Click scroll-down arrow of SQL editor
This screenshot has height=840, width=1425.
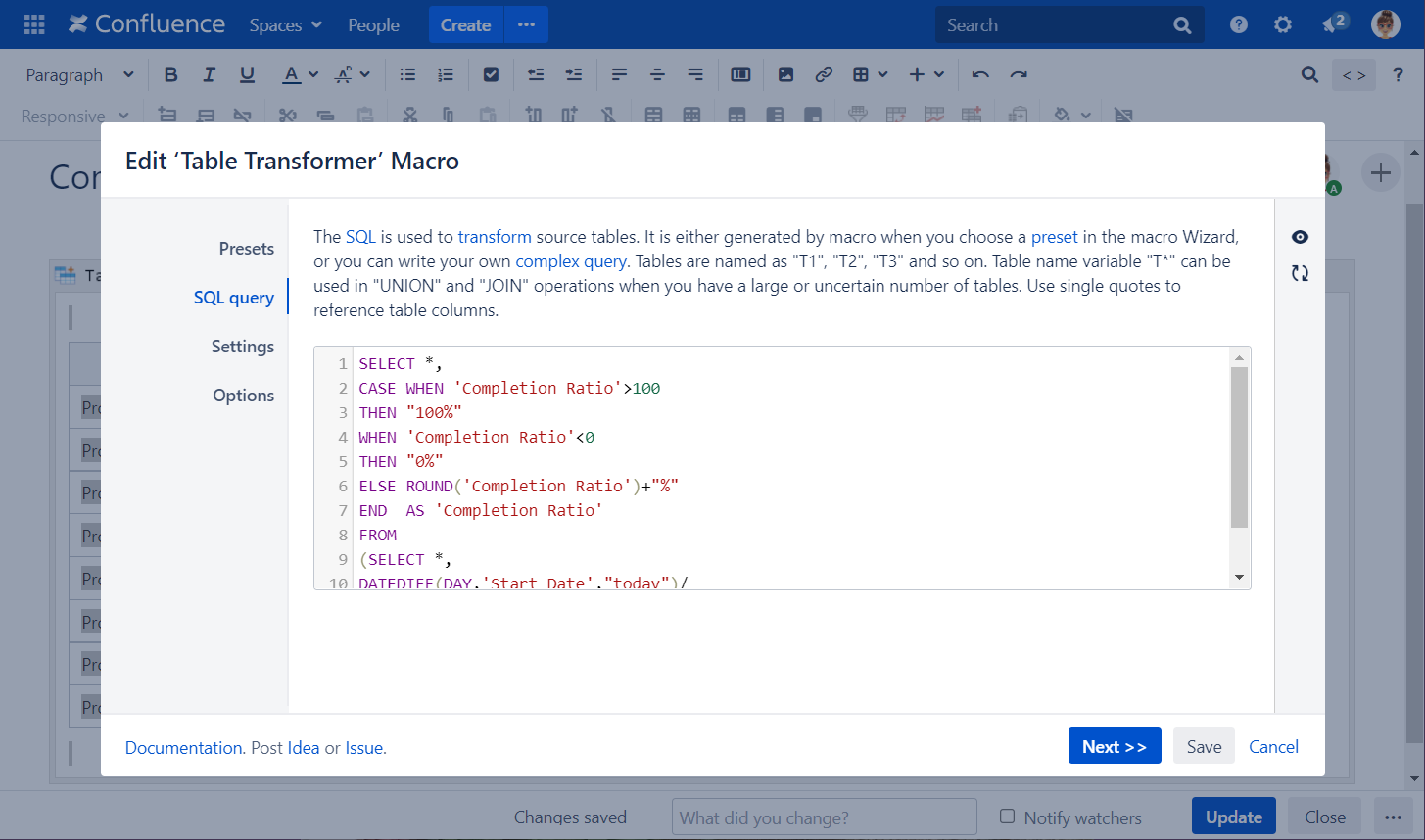1239,578
